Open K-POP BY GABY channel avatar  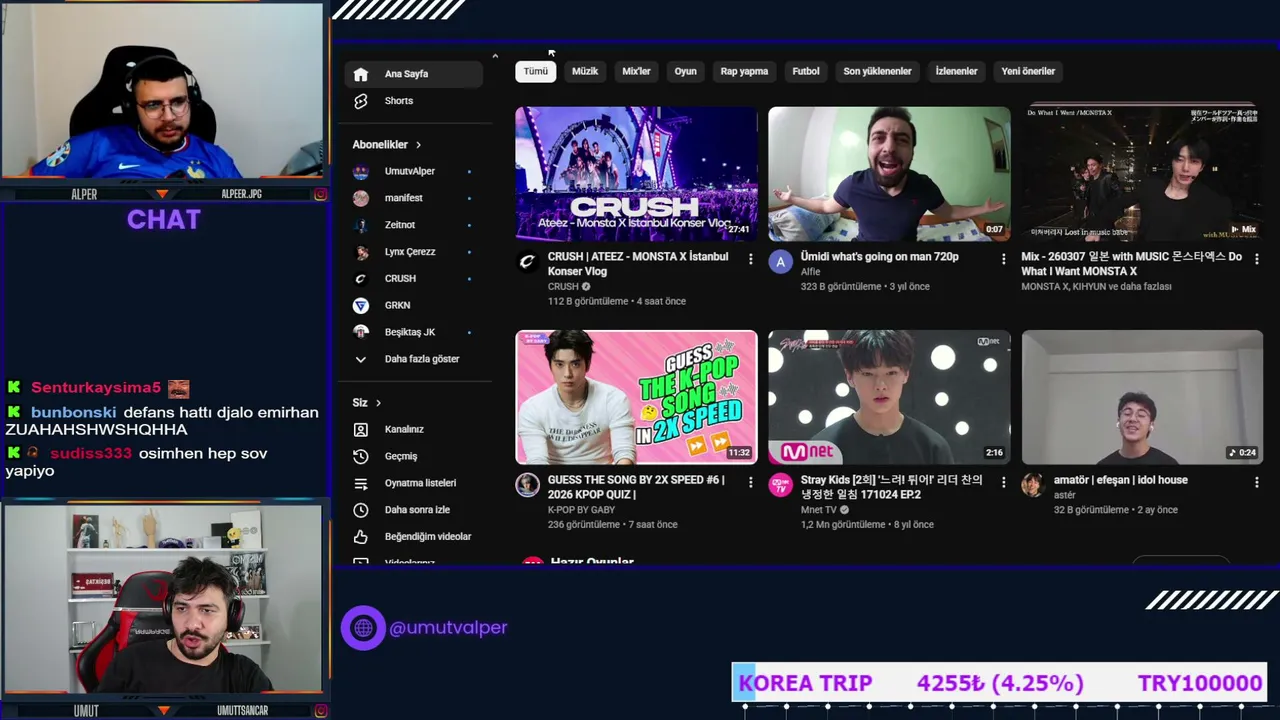tap(527, 486)
